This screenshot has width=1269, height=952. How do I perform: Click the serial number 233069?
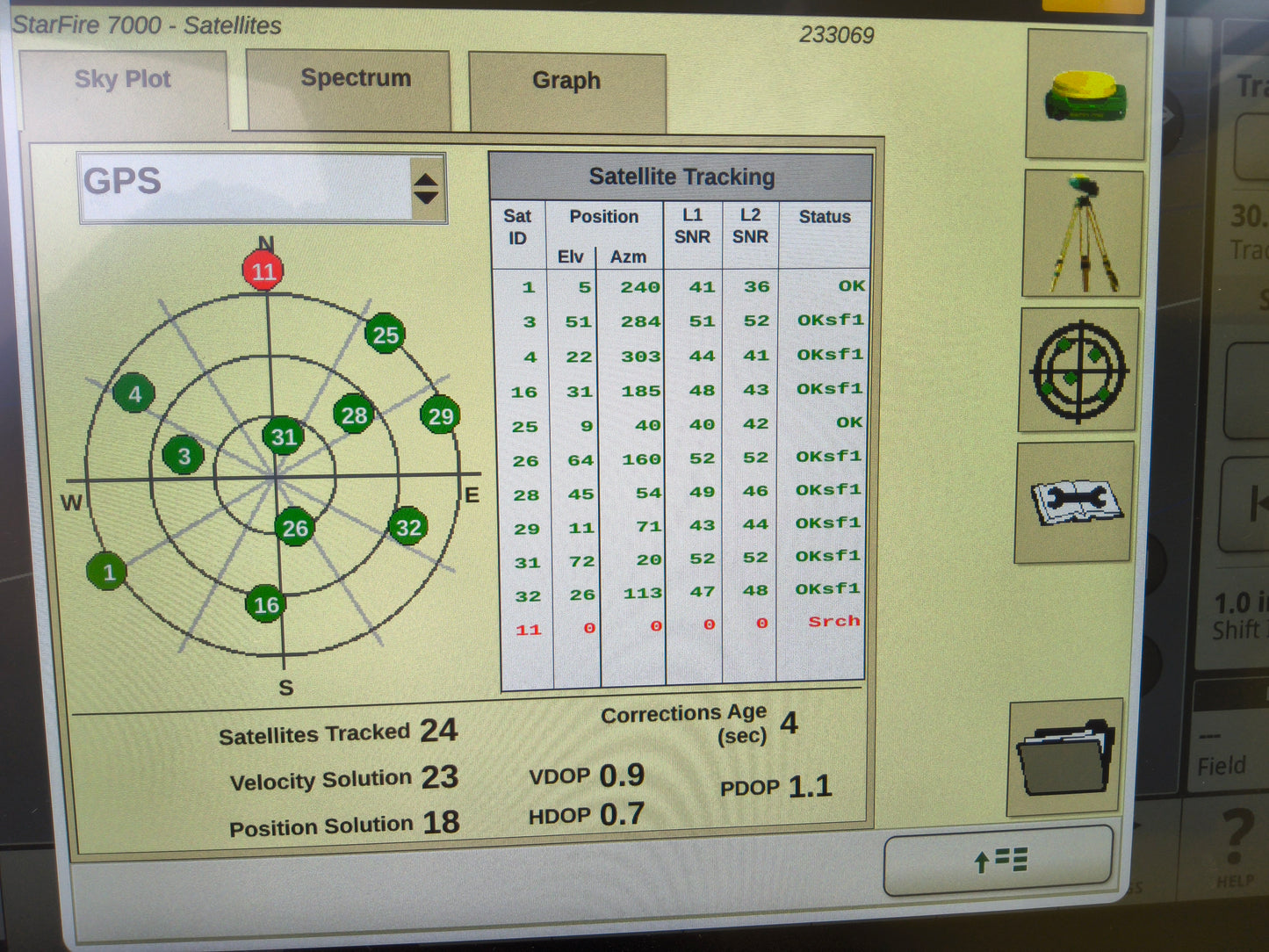click(836, 35)
